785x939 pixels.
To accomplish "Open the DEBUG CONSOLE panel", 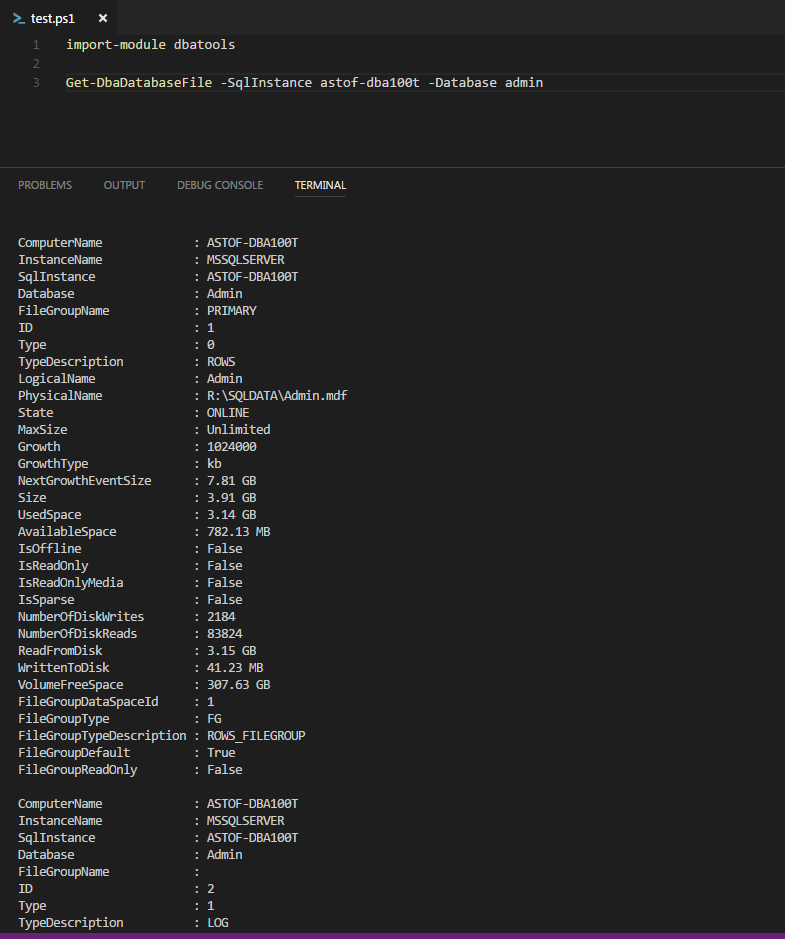I will tap(219, 185).
